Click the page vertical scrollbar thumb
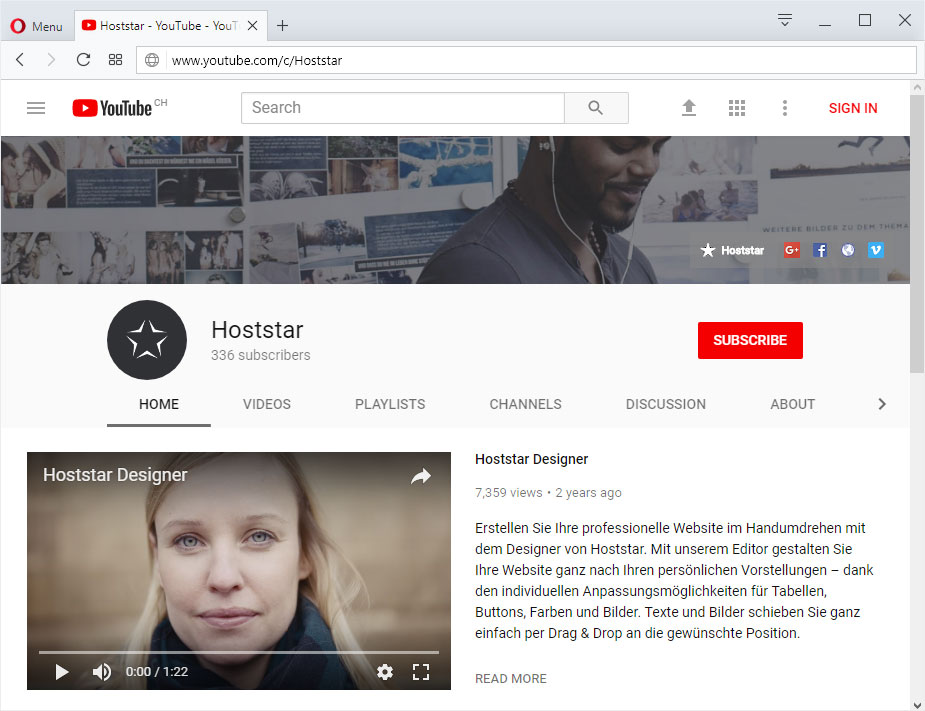 [x=917, y=234]
